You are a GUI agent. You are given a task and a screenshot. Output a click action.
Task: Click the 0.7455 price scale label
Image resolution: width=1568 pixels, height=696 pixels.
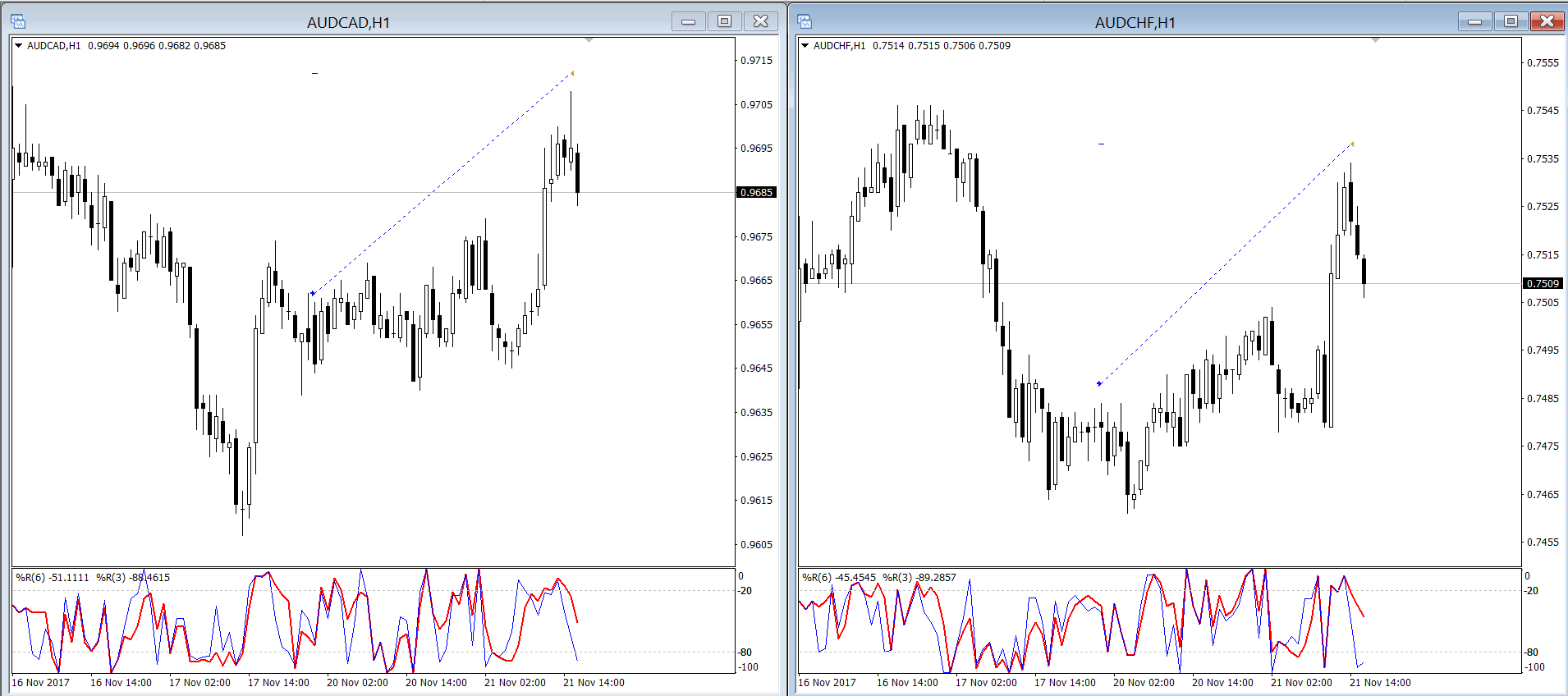[1543, 543]
